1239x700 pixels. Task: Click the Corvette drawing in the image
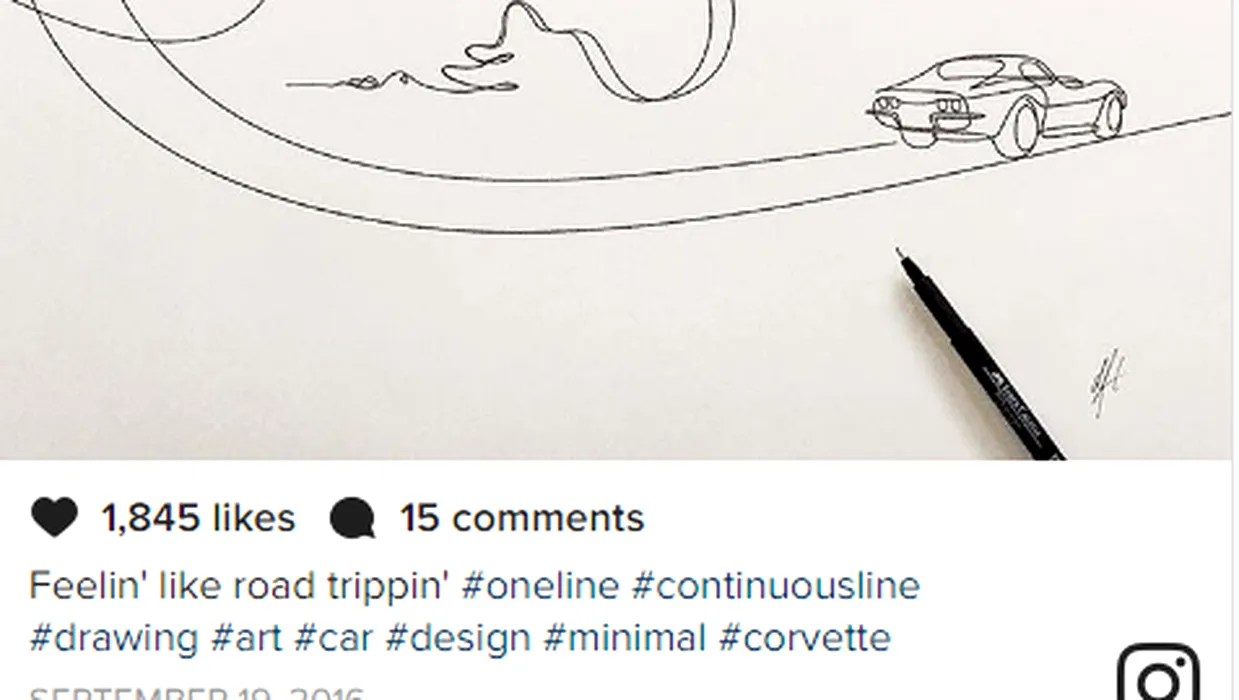(x=998, y=105)
